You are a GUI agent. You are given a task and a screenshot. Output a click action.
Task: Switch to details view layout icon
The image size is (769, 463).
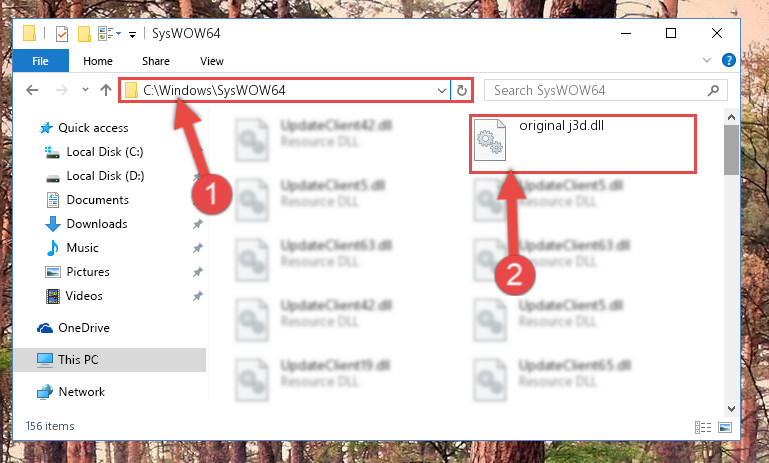(703, 427)
